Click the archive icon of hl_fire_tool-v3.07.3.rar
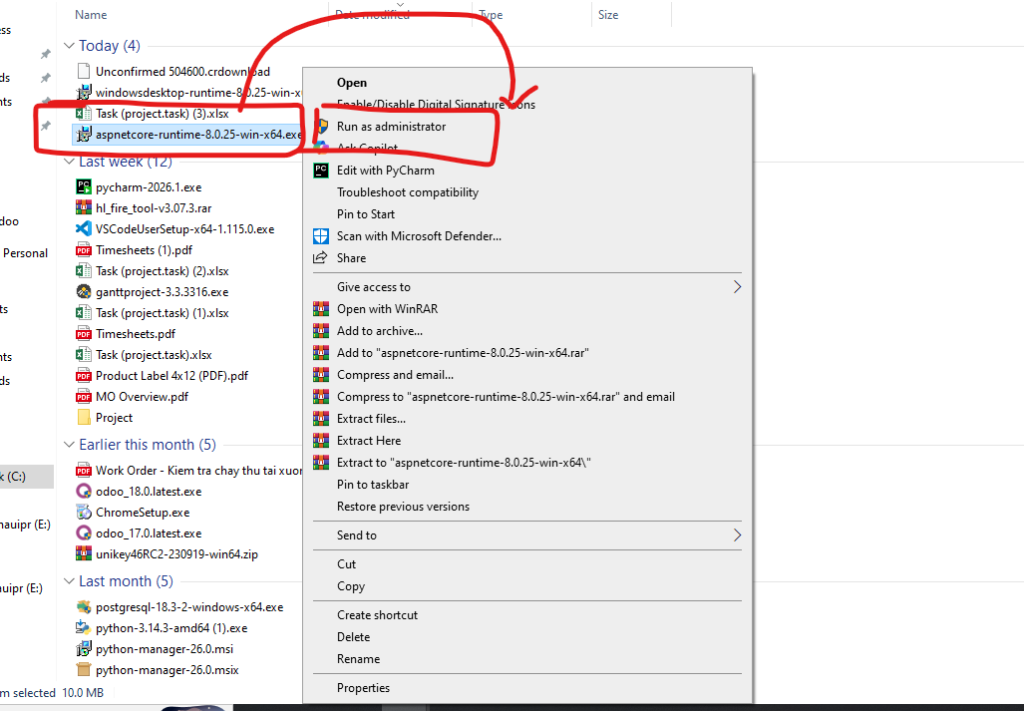The width and height of the screenshot is (1024, 711). click(x=84, y=208)
